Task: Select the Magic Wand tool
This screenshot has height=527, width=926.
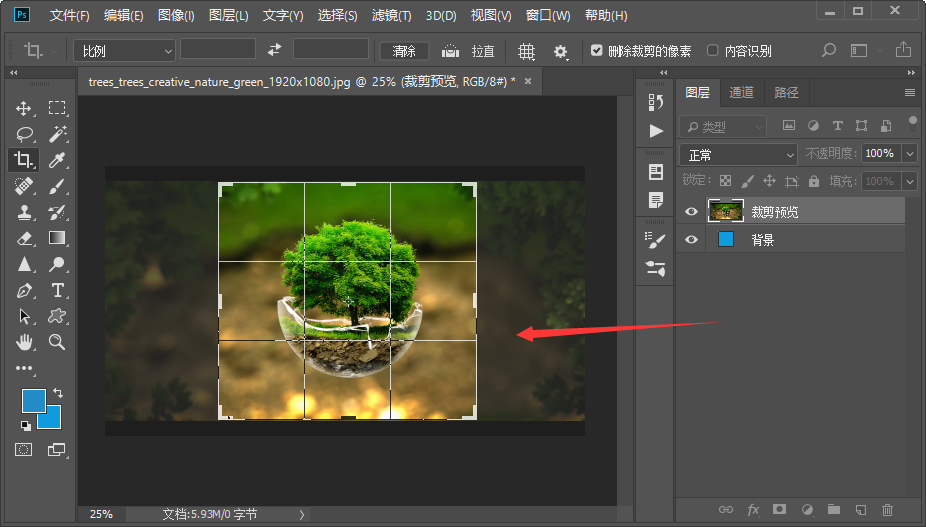Action: tap(58, 134)
